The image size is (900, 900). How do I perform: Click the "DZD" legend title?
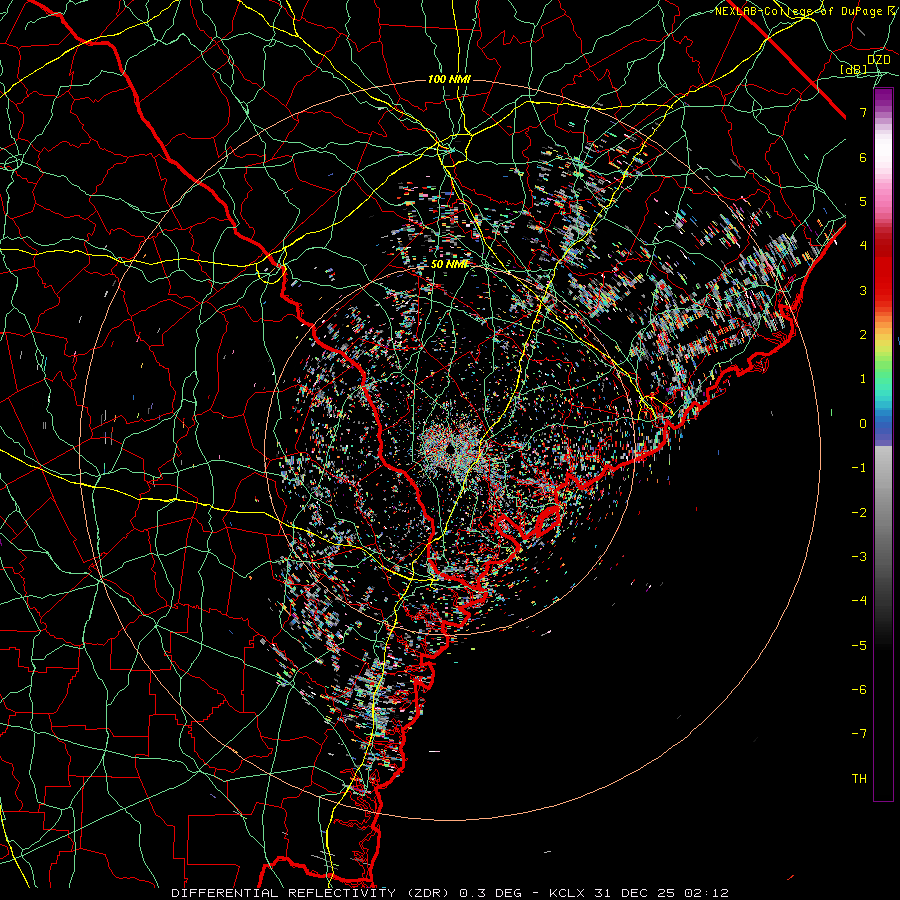coord(878,60)
